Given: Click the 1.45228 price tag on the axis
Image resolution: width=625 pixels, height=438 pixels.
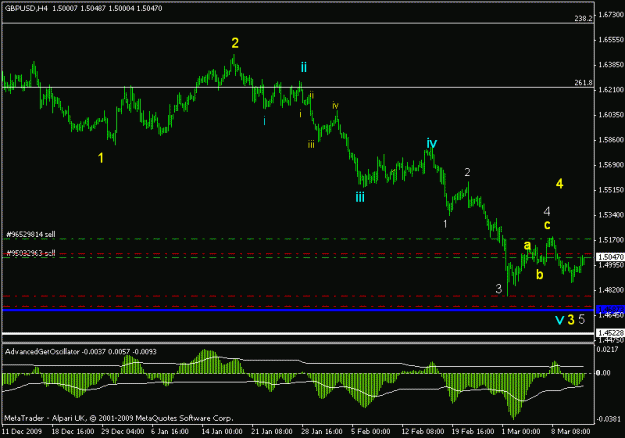Looking at the screenshot, I should pos(610,332).
